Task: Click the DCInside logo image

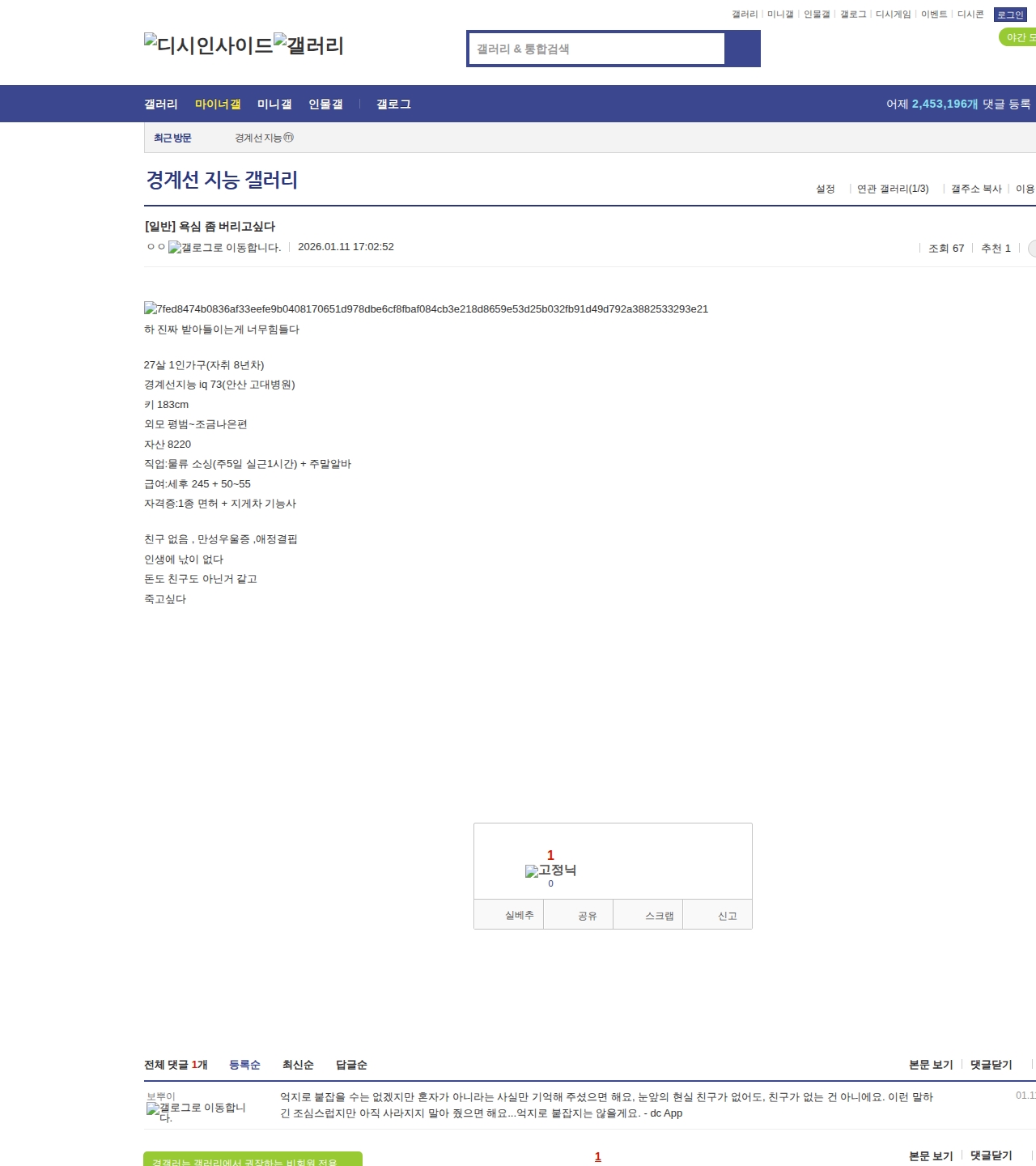Action: (208, 45)
